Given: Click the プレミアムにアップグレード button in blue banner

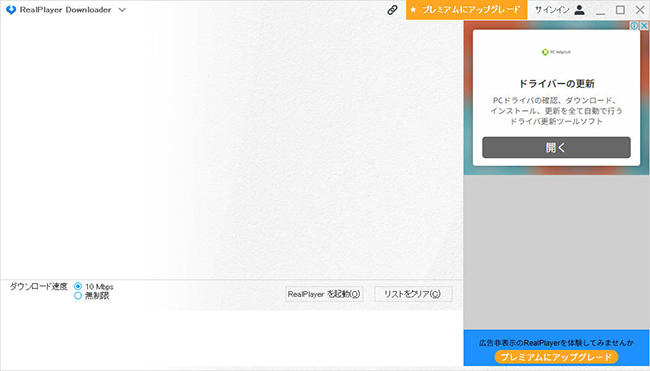Looking at the screenshot, I should (x=556, y=357).
